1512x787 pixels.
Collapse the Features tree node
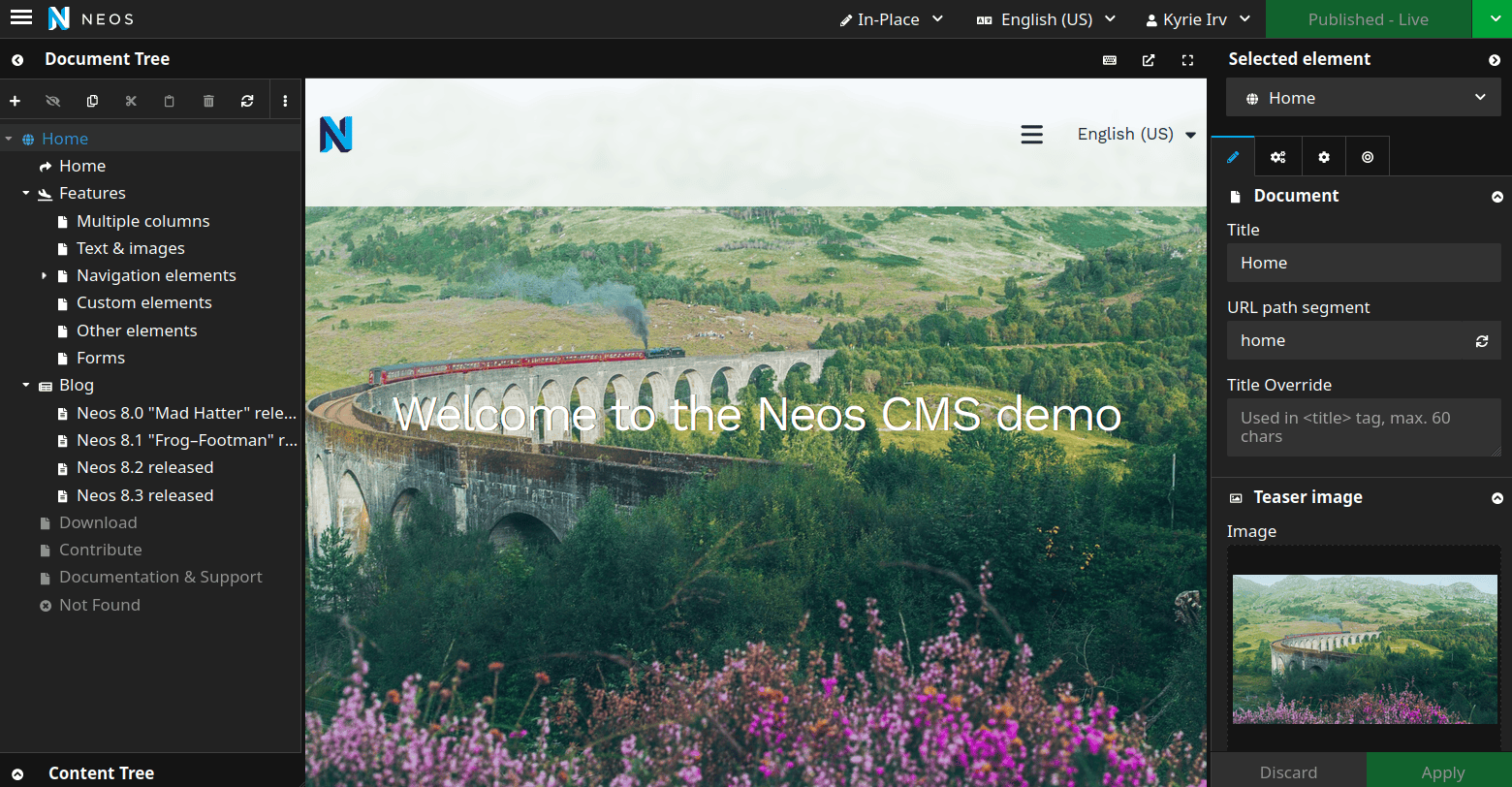26,193
